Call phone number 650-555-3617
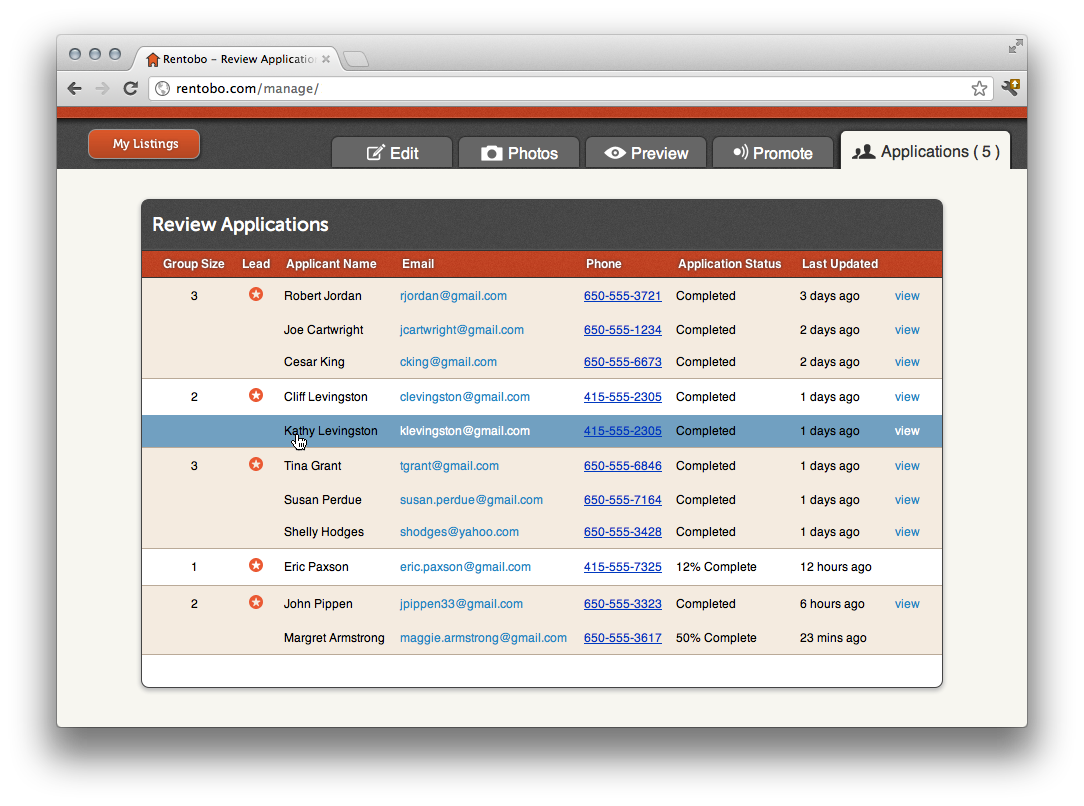The width and height of the screenshot is (1084, 806). [x=622, y=638]
